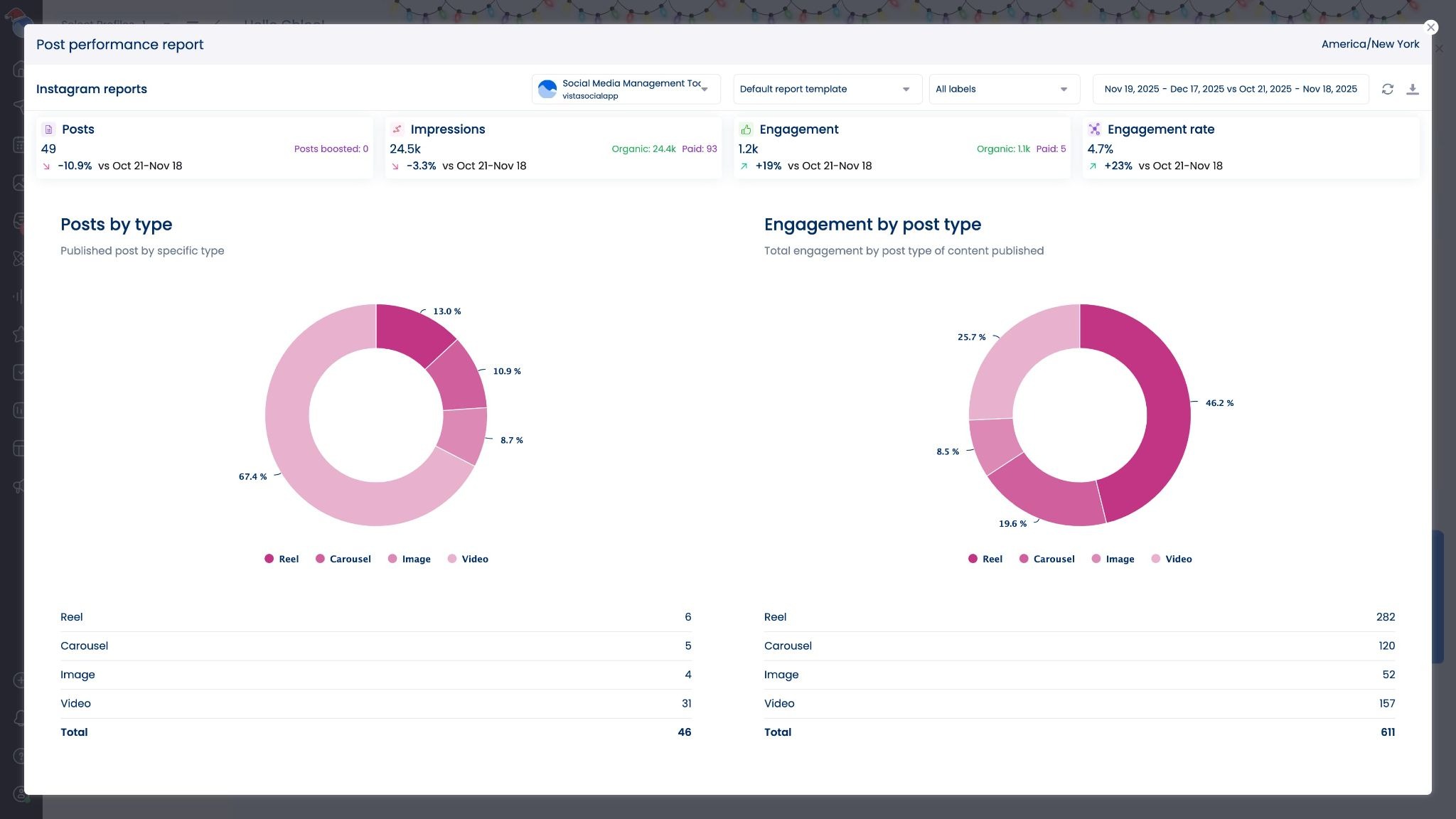Screen dimensions: 1456x819
Task: Refresh the Instagram report data
Action: (1387, 89)
